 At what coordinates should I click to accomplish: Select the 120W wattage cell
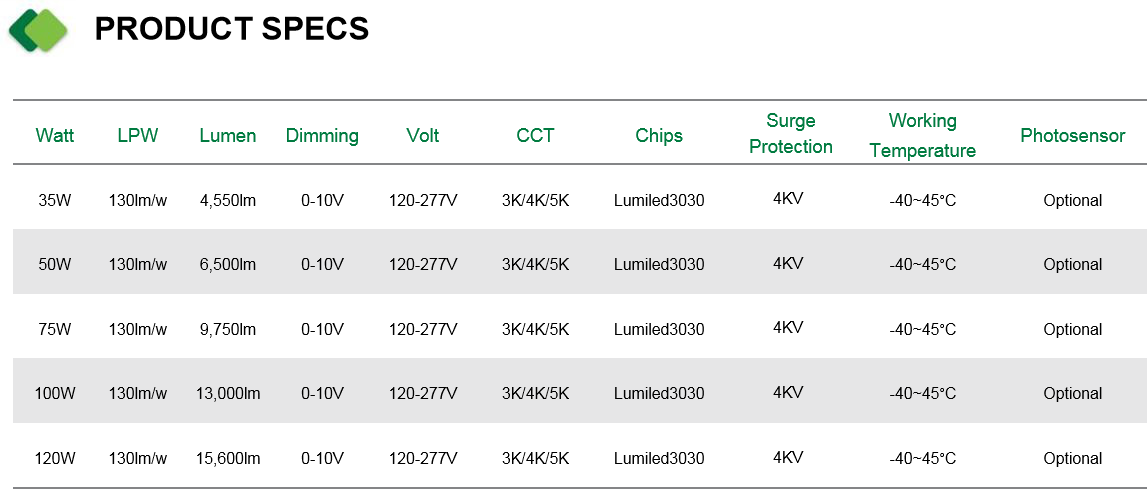pos(55,459)
